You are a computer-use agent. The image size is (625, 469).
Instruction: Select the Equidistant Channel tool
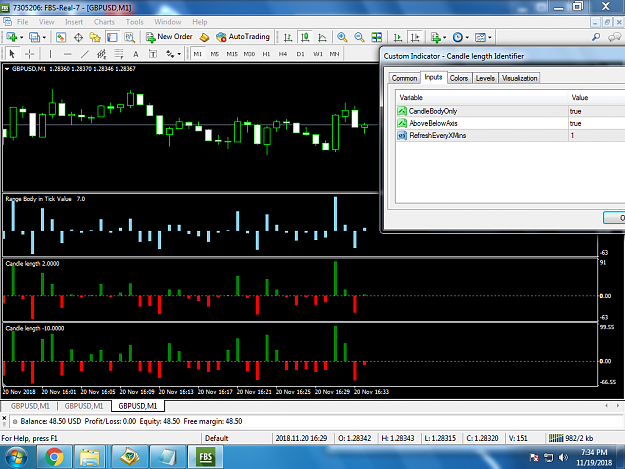(102, 54)
